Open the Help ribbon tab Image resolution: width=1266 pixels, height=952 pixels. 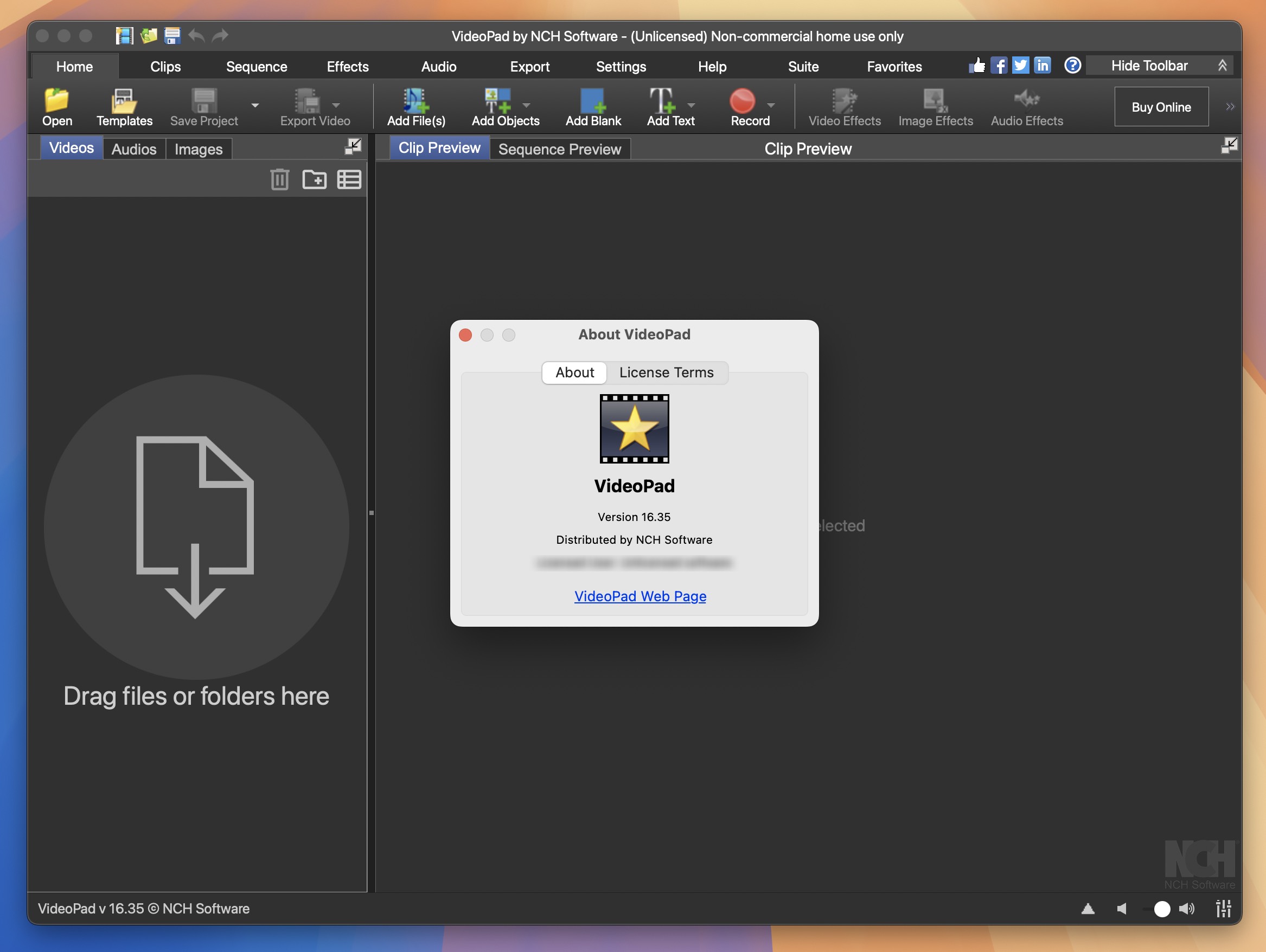pyautogui.click(x=712, y=66)
